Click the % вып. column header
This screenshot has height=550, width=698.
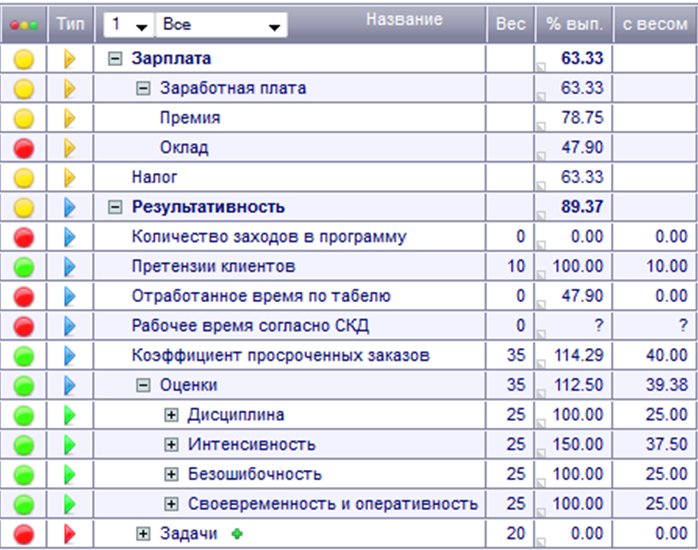click(x=574, y=24)
